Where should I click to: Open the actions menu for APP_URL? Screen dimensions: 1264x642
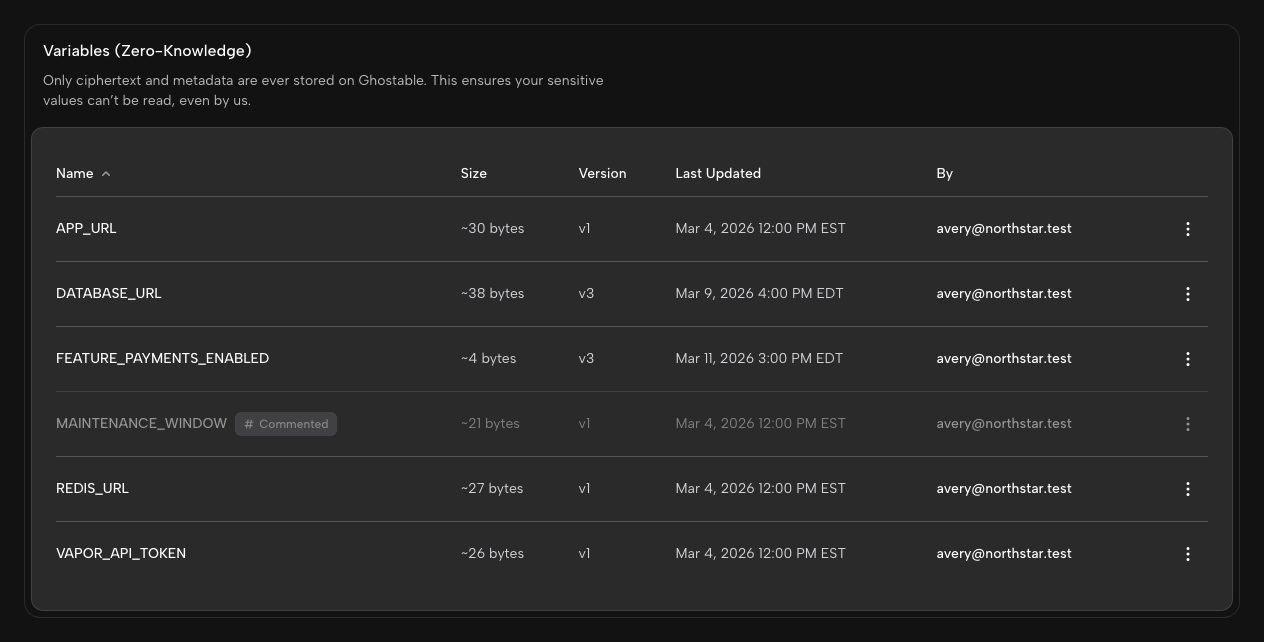[1187, 228]
